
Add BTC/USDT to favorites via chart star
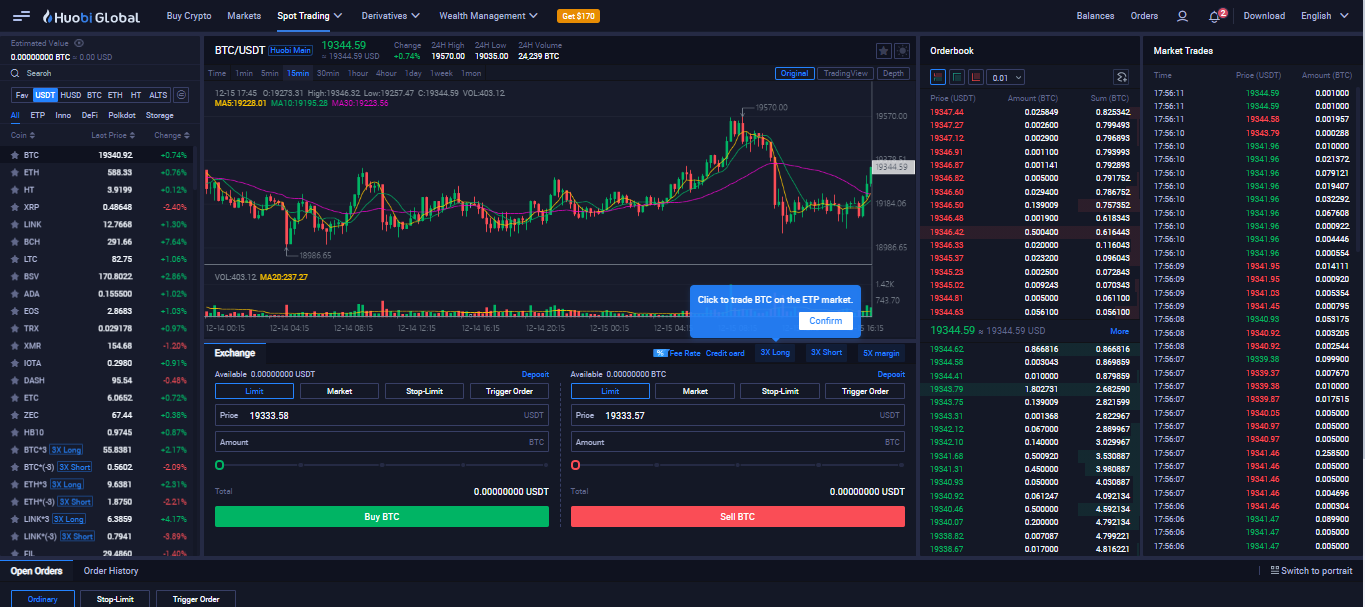coord(883,51)
